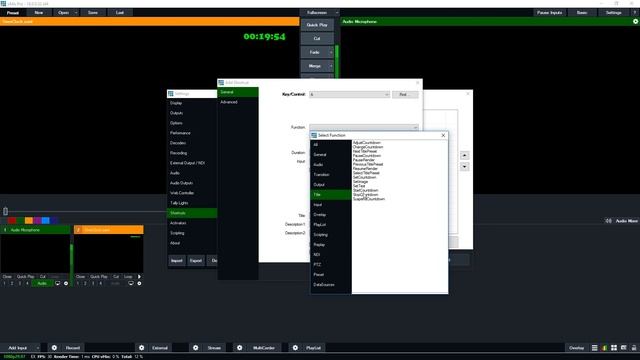Open PlayList settings gear icon
The height and width of the screenshot is (360, 640).
[x=295, y=348]
